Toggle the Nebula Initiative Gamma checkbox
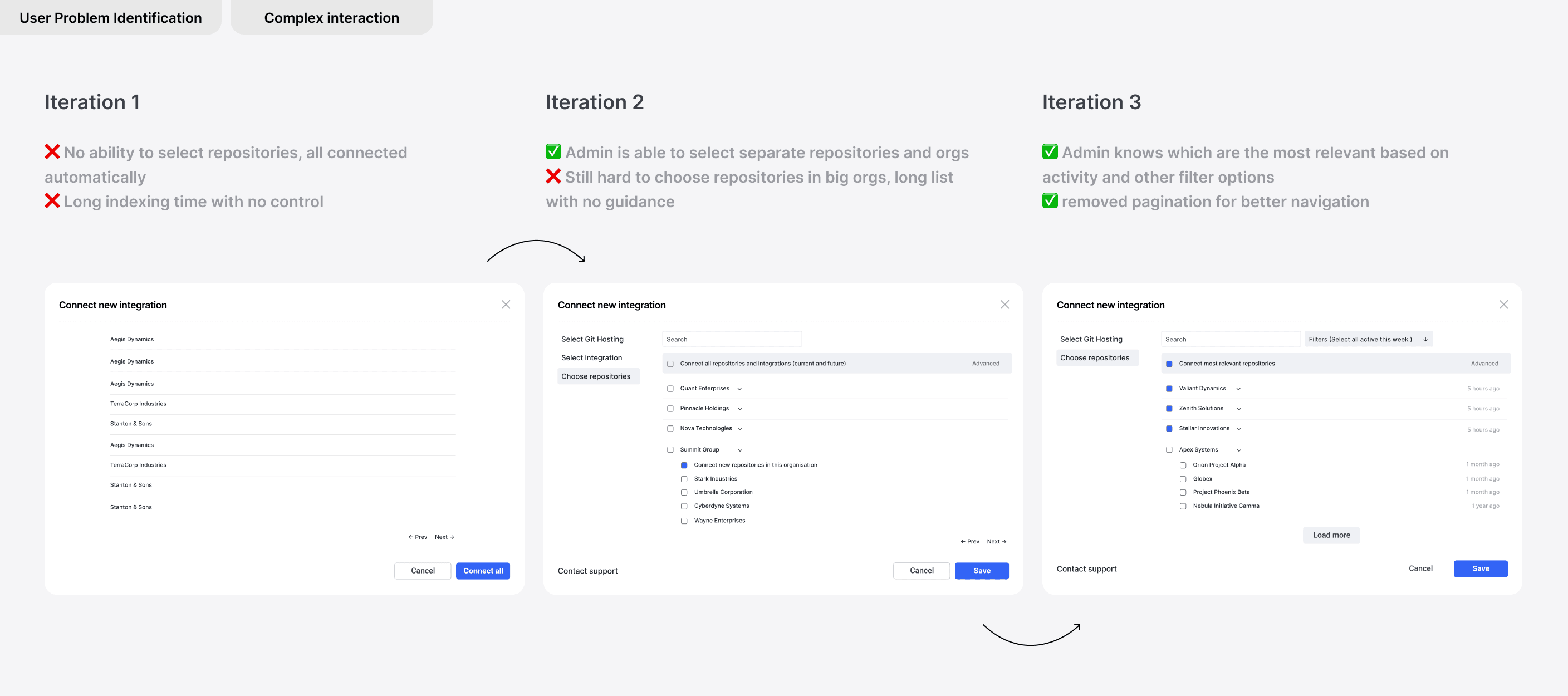 1183,506
